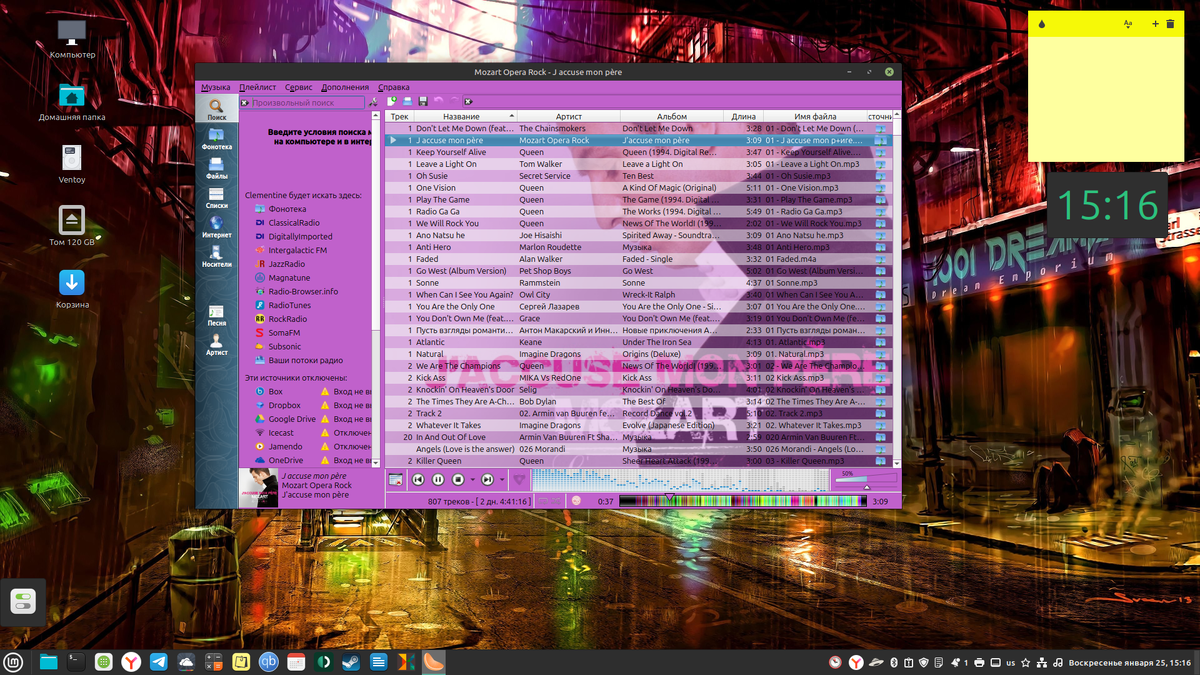
Task: Clear the playlist filter field icon
Action: [x=468, y=101]
